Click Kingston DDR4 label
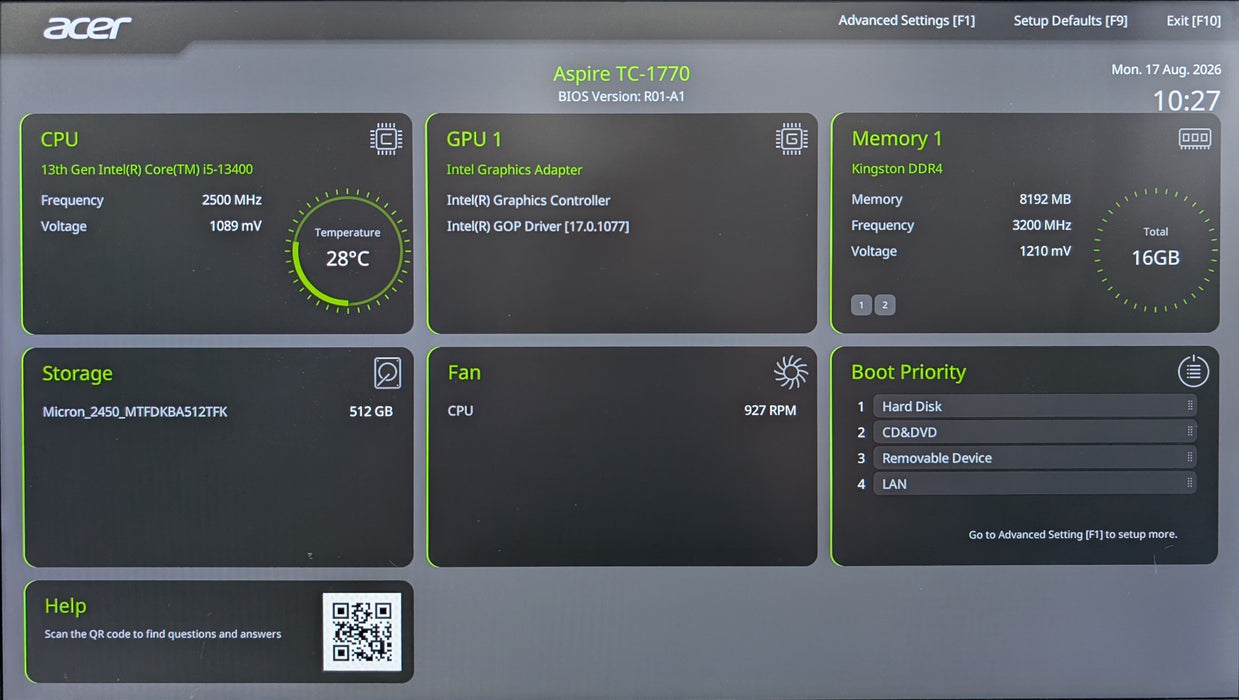 (897, 169)
